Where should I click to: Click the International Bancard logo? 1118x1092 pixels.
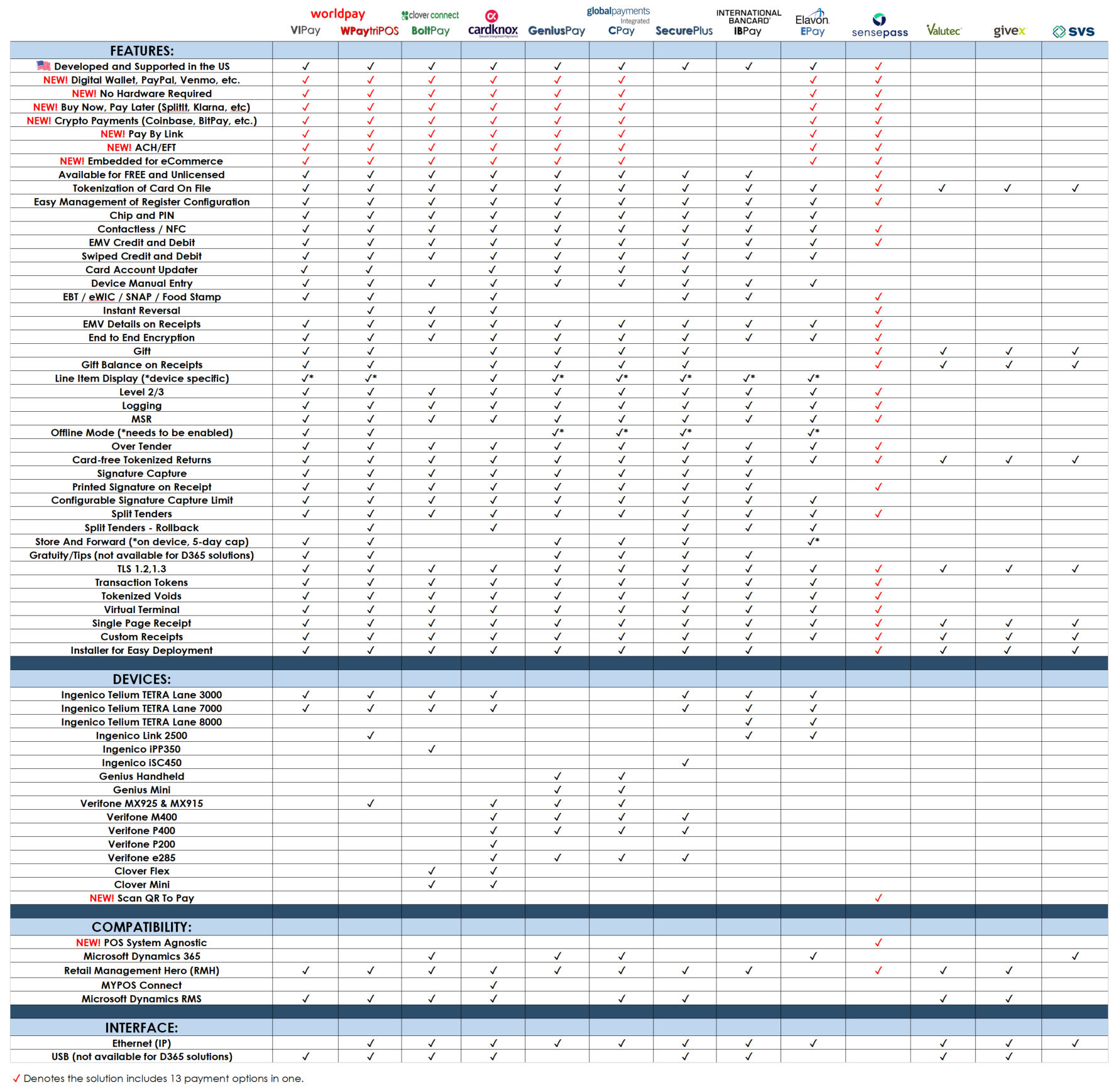click(748, 16)
